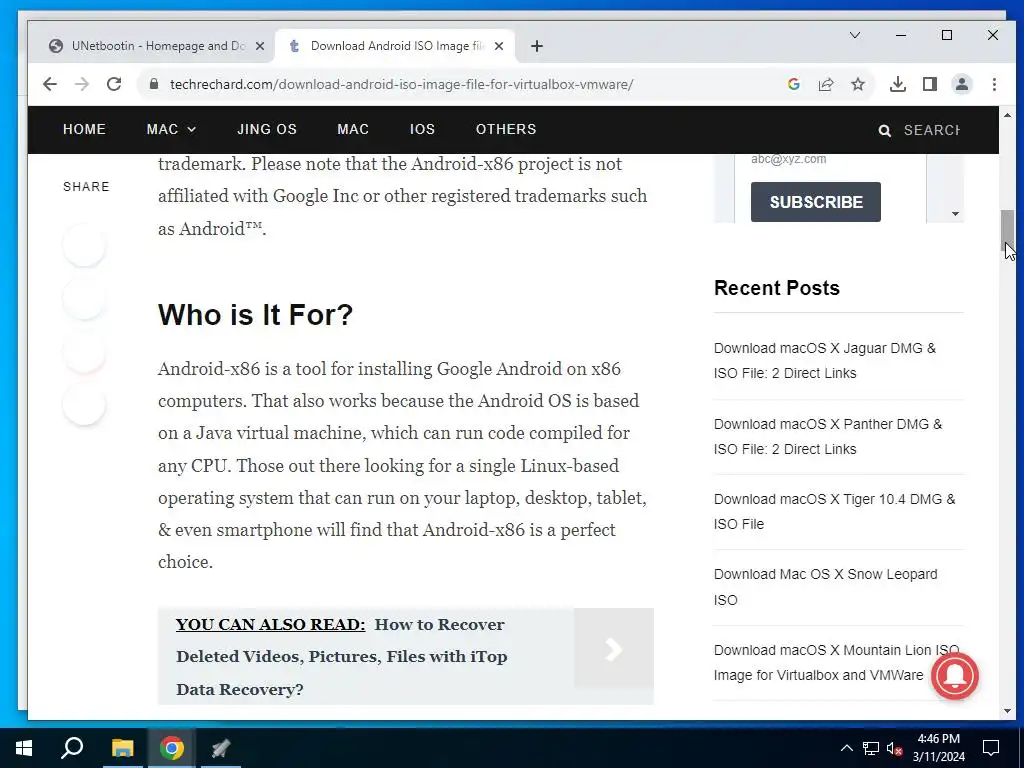Open Mac OS X Snow Leopard ISO post
1024x768 pixels.
pyautogui.click(x=825, y=587)
